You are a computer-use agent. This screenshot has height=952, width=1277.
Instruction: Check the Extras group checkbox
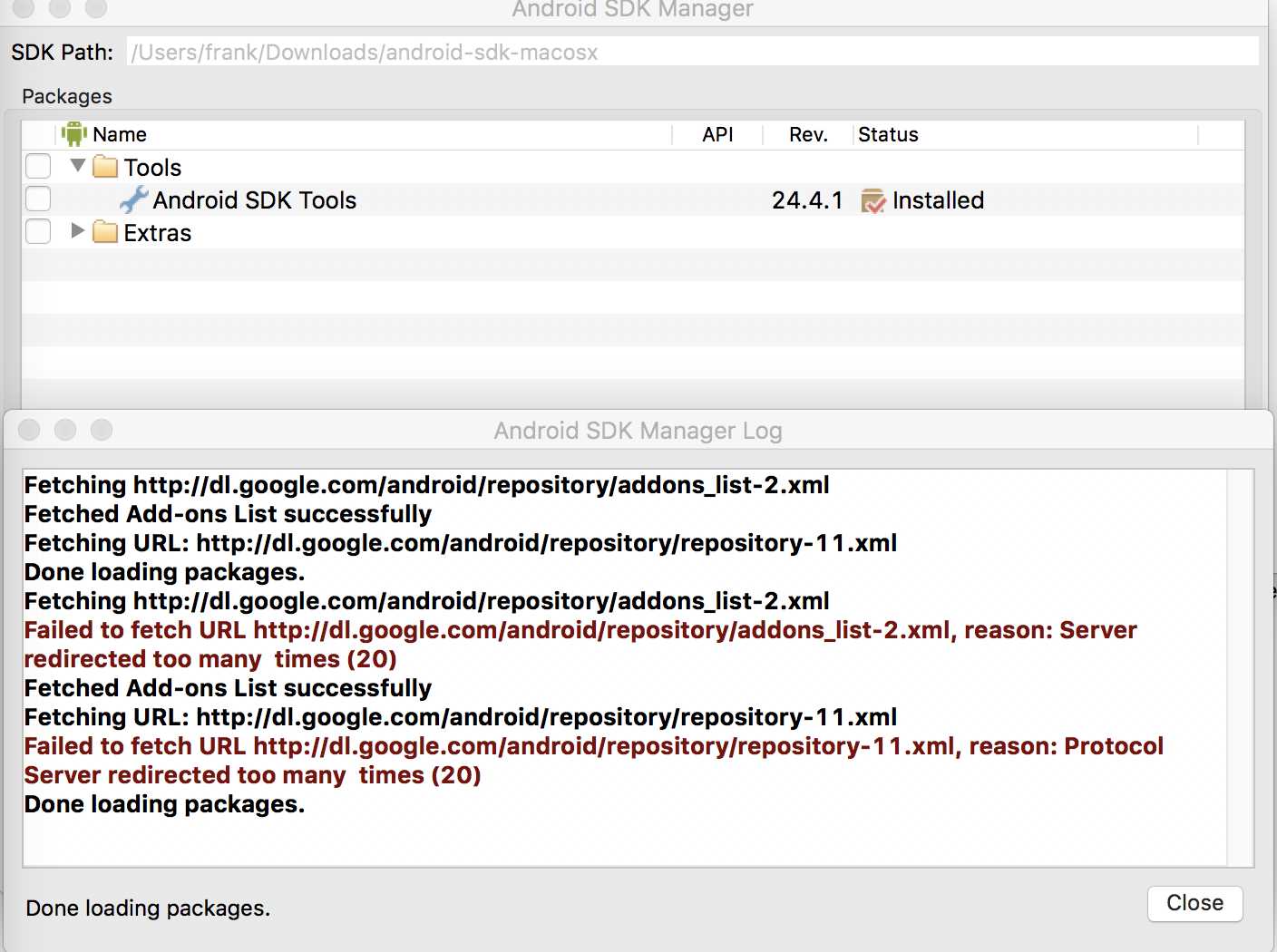point(38,231)
